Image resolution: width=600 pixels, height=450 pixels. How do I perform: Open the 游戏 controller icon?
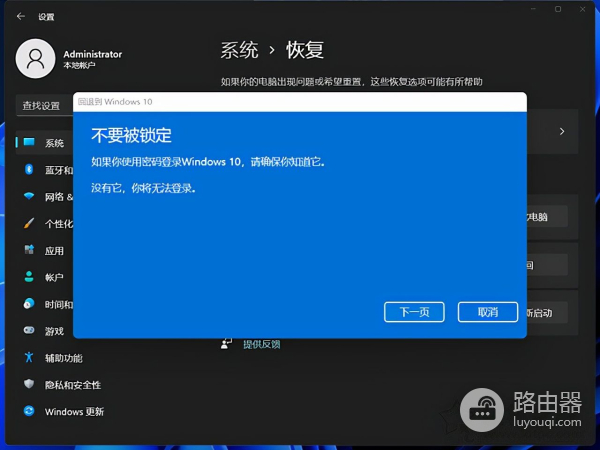(x=29, y=330)
